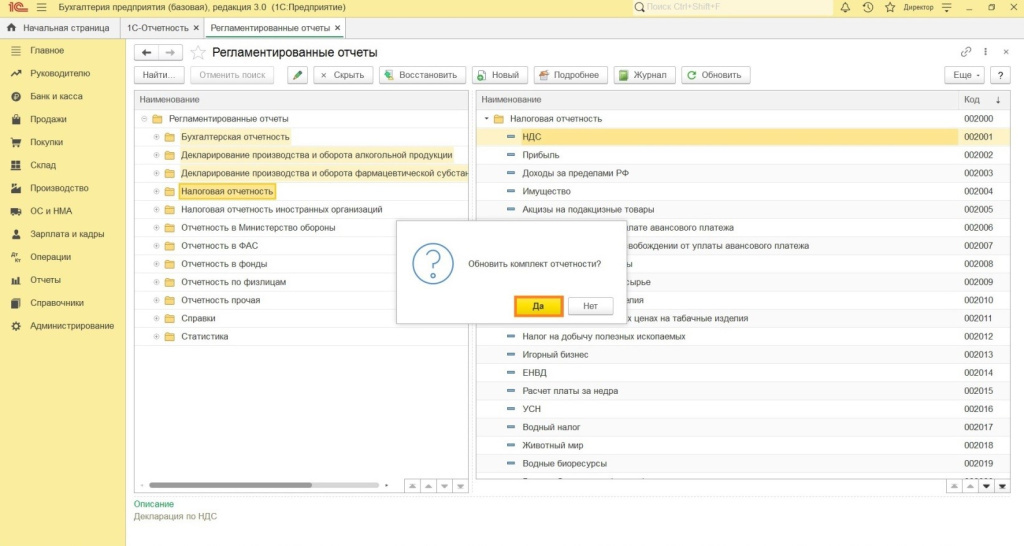Open the Еще dropdown menu
Viewport: 1024px width, 546px height.
tap(964, 75)
